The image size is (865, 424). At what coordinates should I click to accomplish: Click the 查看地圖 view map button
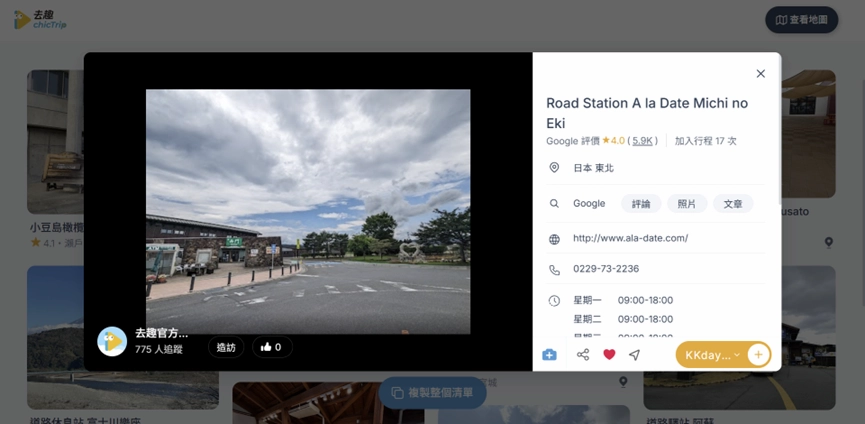point(802,20)
